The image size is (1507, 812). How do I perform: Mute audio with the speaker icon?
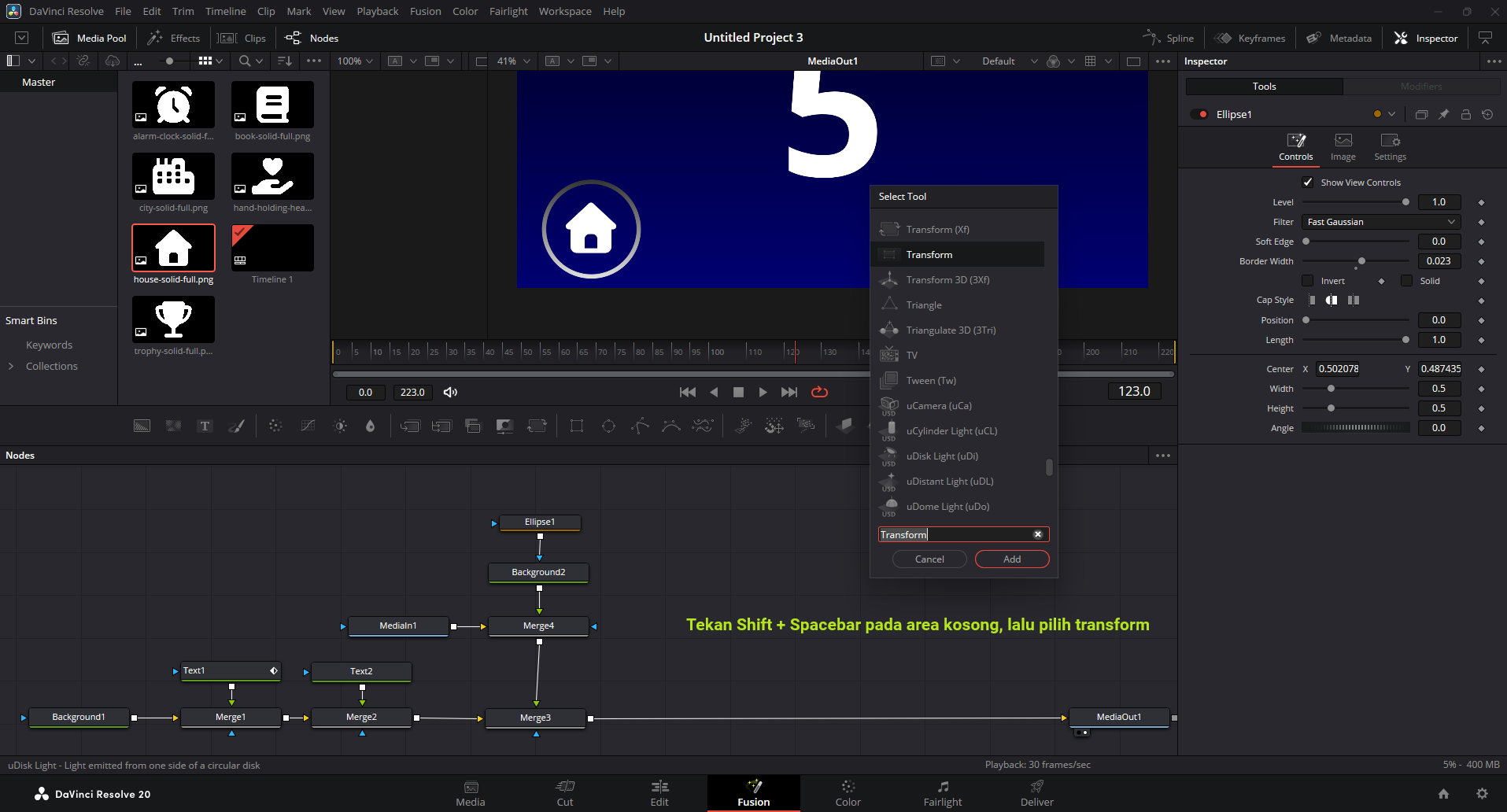(x=450, y=392)
